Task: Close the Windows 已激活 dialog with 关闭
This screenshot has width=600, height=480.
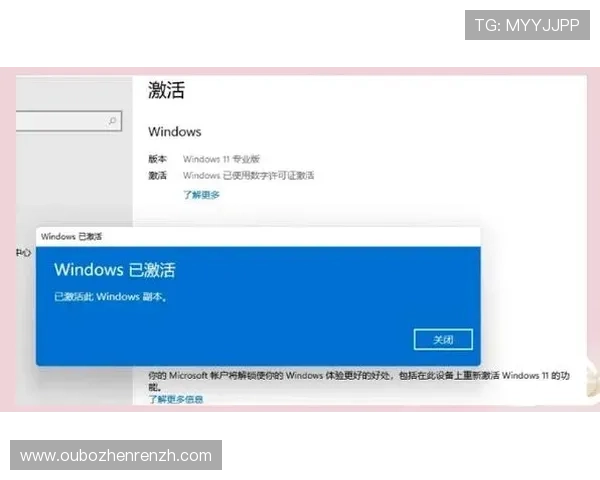Action: click(443, 339)
